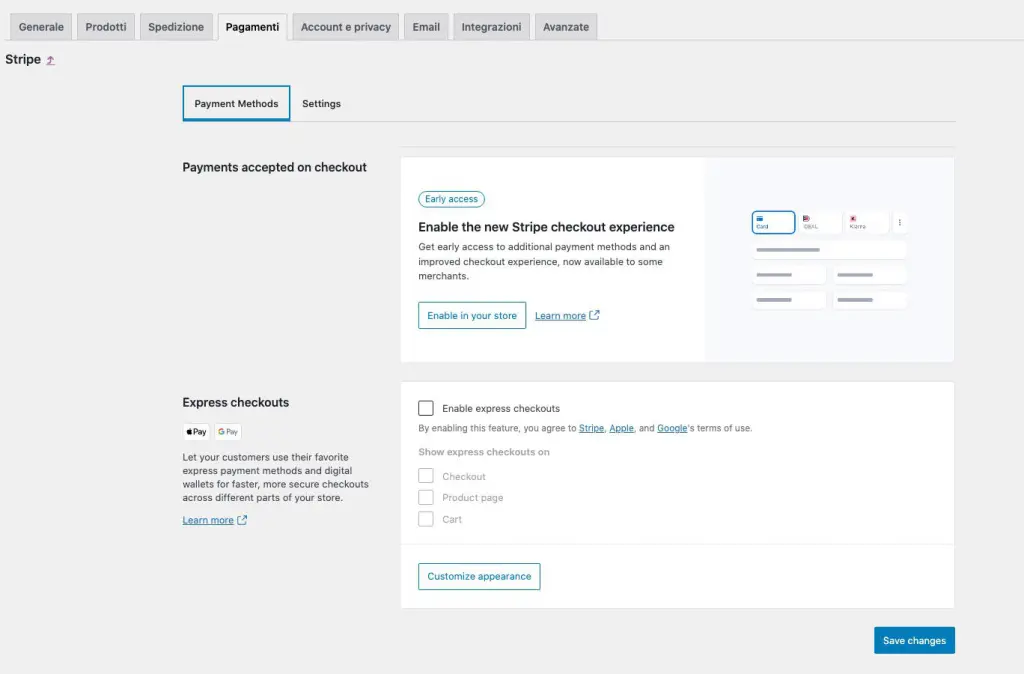This screenshot has height=674, width=1024.
Task: Click the Enable in your store button
Action: tap(472, 315)
